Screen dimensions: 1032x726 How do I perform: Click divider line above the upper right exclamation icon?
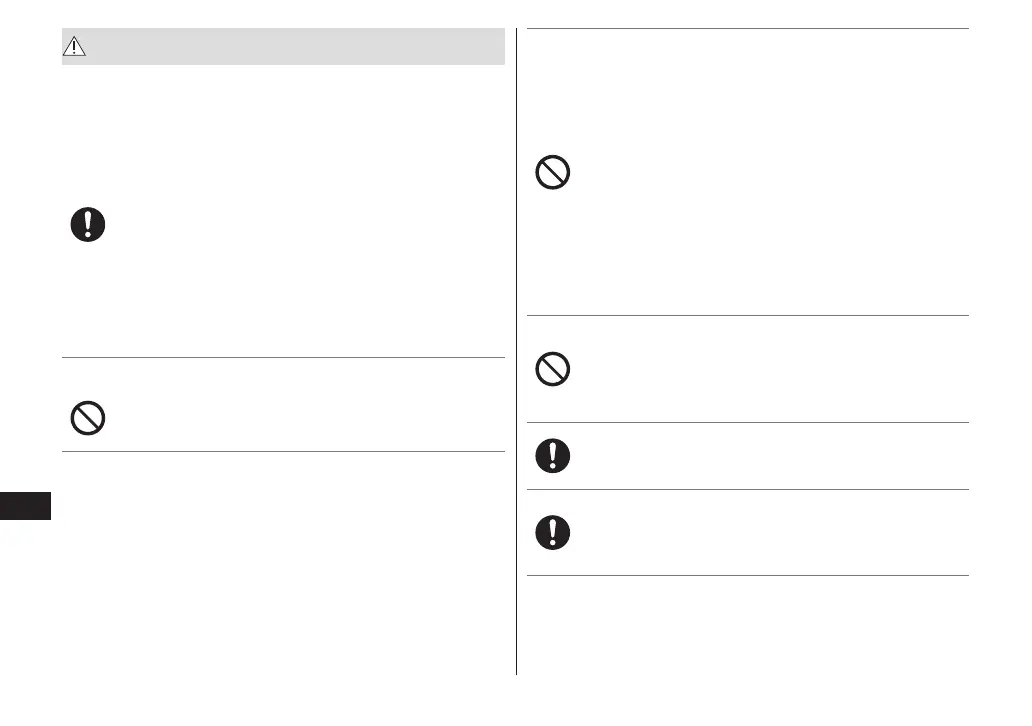748,422
